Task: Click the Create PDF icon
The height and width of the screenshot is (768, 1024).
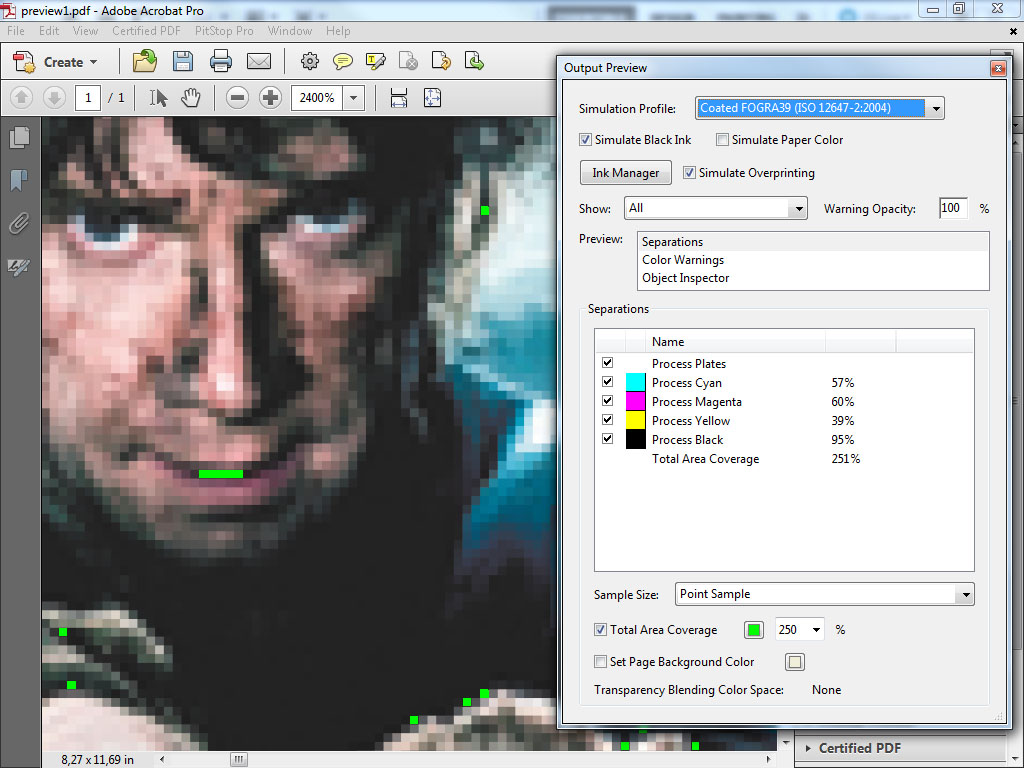Action: [24, 62]
